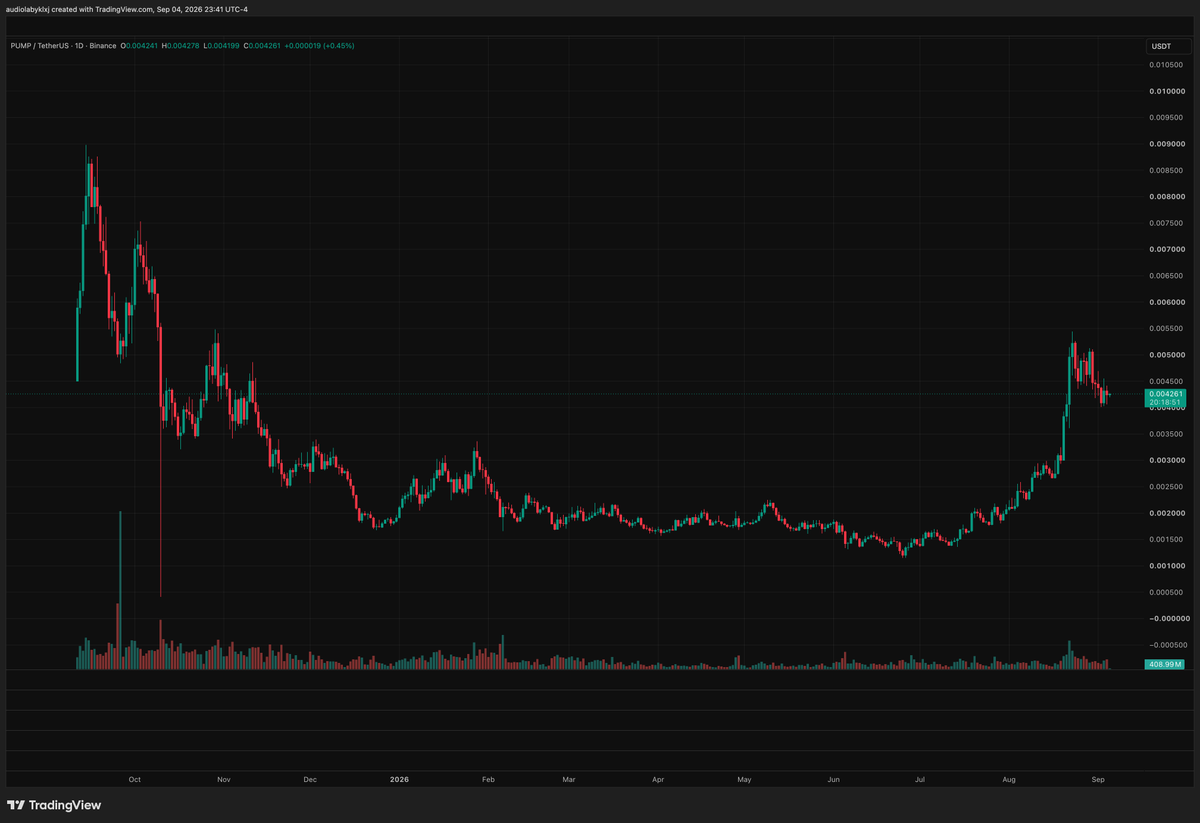Click the −0.000500 price axis label

(1166, 646)
